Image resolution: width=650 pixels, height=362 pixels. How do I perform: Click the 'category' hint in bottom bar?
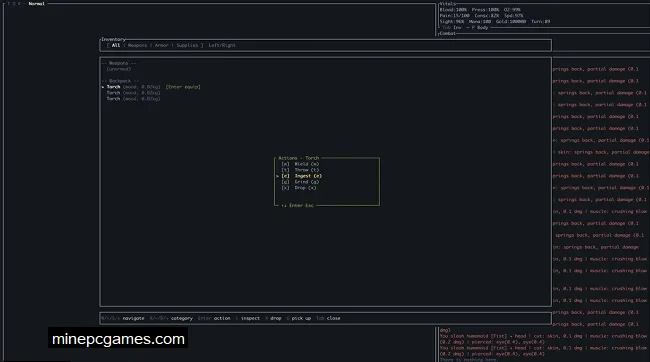[x=182, y=318]
